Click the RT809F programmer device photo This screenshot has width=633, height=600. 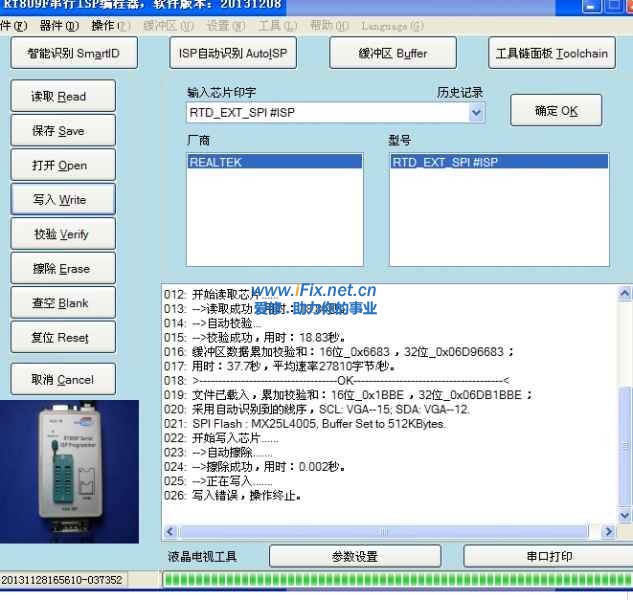69,472
